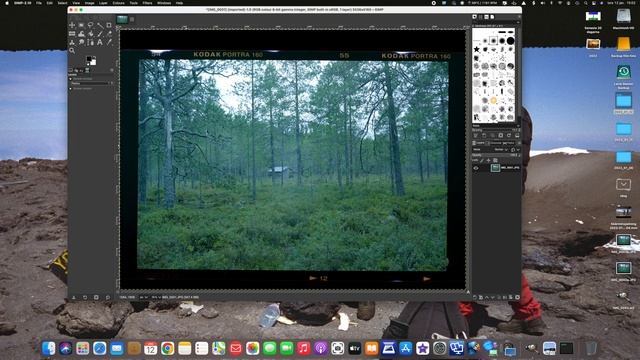Select the largest hard round brush
Viewport: 640px width, 360px height.
tap(511, 40)
